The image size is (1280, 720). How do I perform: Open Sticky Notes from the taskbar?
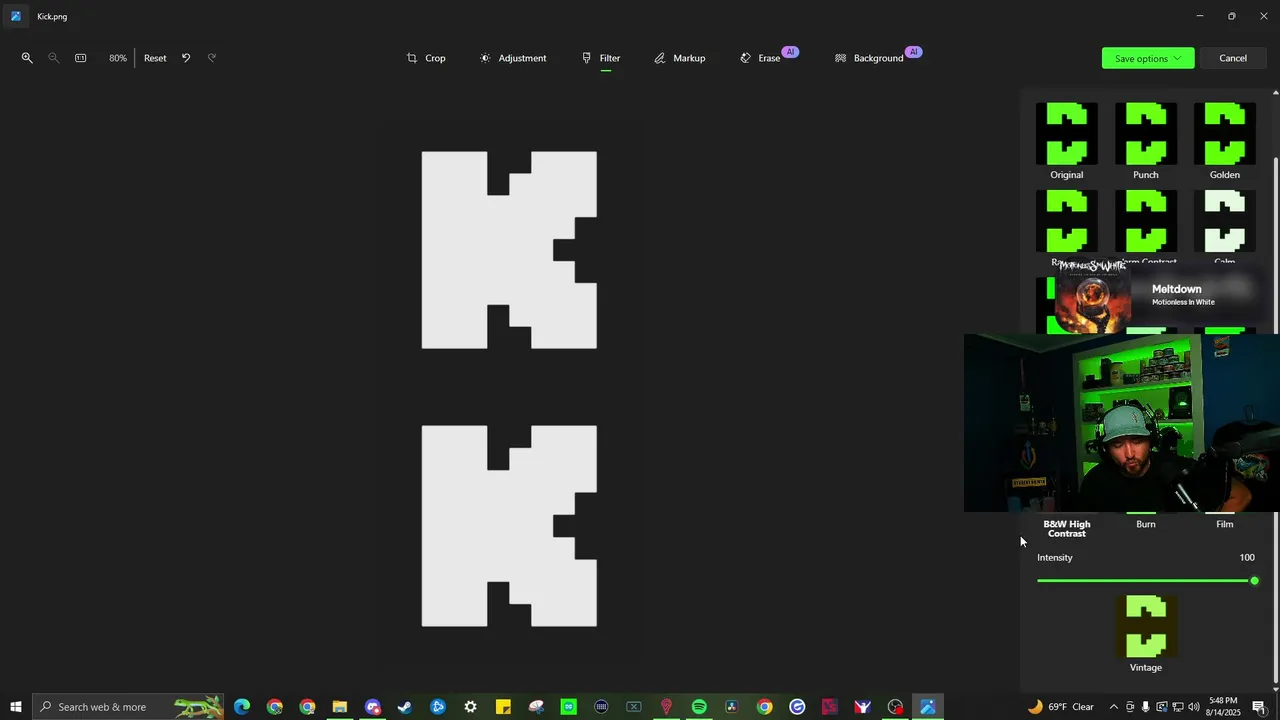503,707
